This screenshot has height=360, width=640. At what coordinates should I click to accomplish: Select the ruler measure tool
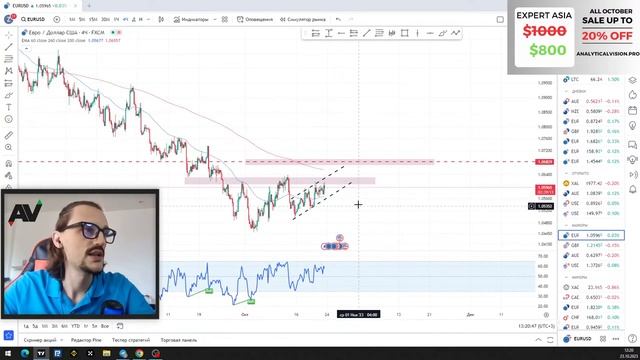click(9, 135)
